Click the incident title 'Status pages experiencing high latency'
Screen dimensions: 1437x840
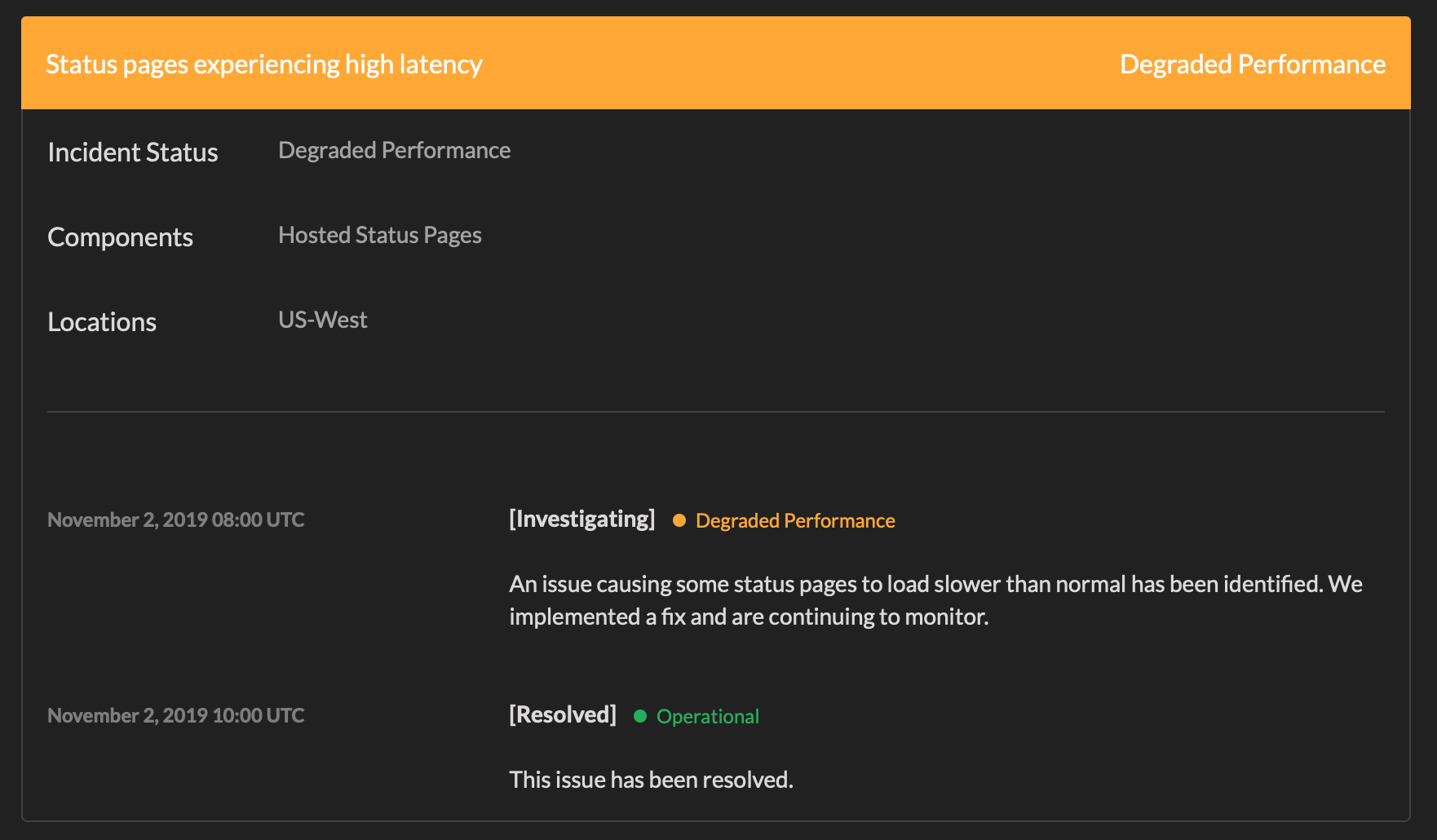tap(263, 64)
